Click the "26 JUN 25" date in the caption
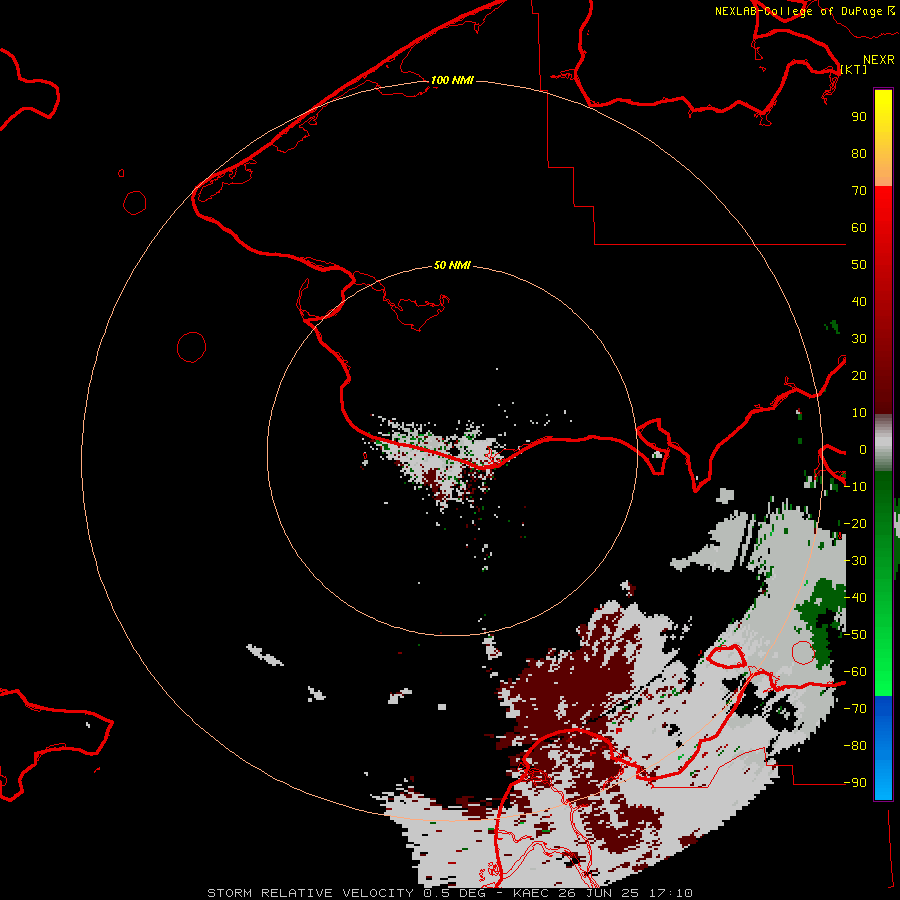Screen dimensions: 900x900 599,893
